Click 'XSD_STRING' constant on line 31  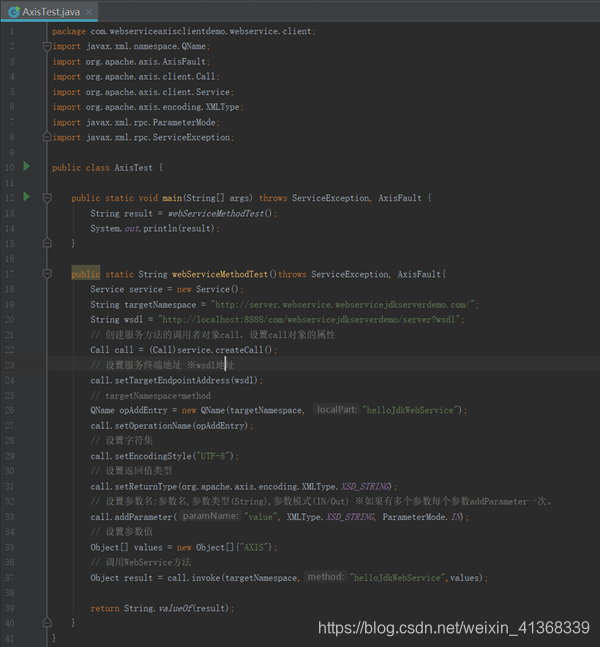pos(366,487)
